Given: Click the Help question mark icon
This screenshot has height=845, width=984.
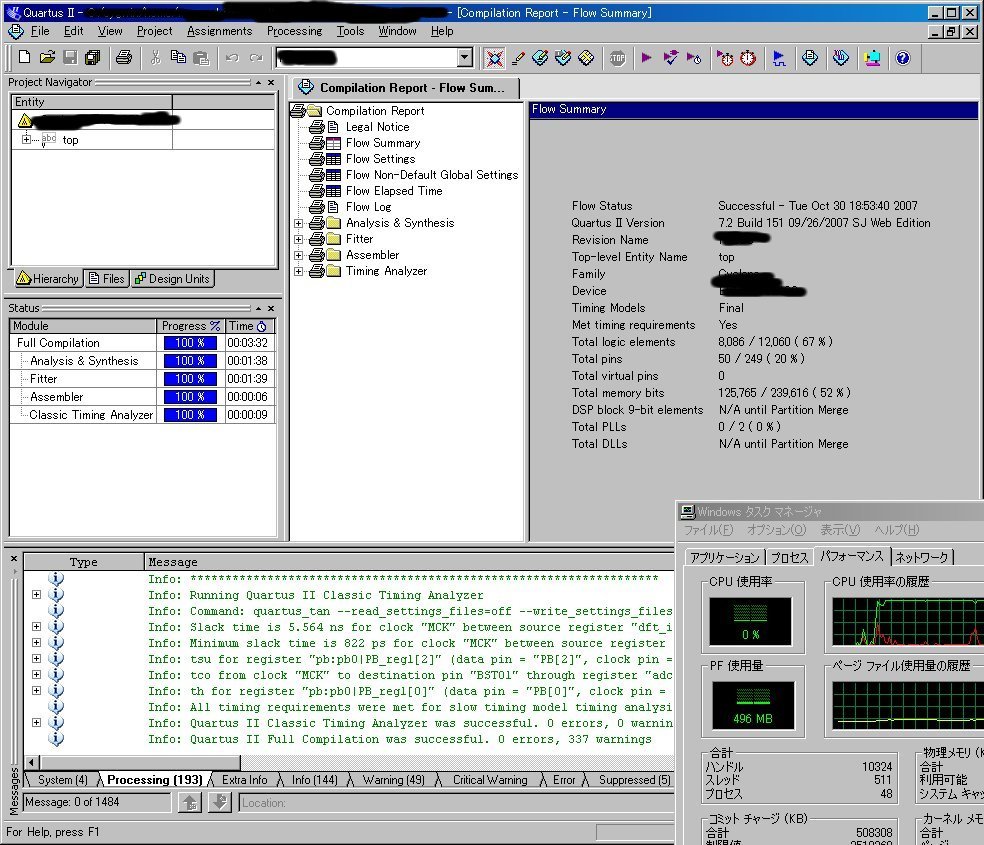Looking at the screenshot, I should click(902, 58).
